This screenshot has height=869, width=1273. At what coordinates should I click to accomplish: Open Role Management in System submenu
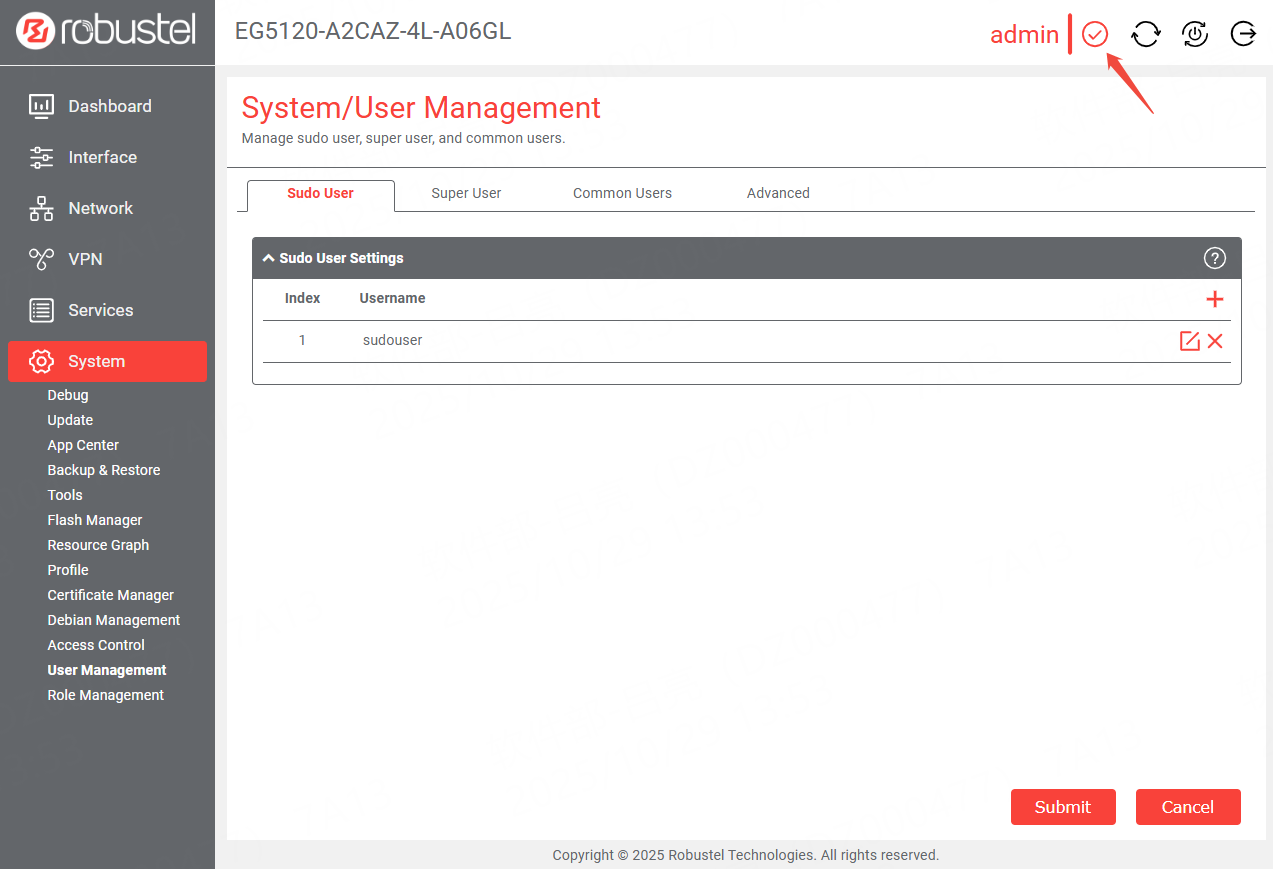pyautogui.click(x=105, y=695)
